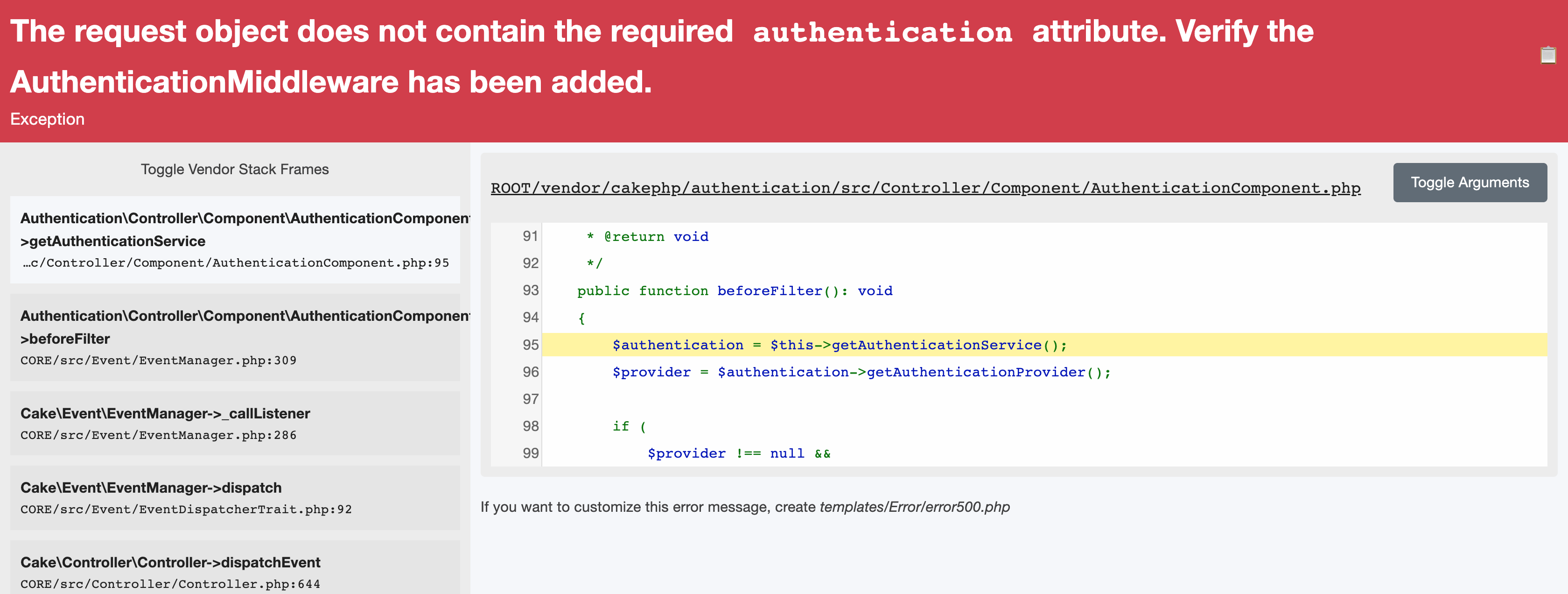Image resolution: width=1568 pixels, height=594 pixels.
Task: Copy error message with the clipboard icon
Action: pos(1548,56)
